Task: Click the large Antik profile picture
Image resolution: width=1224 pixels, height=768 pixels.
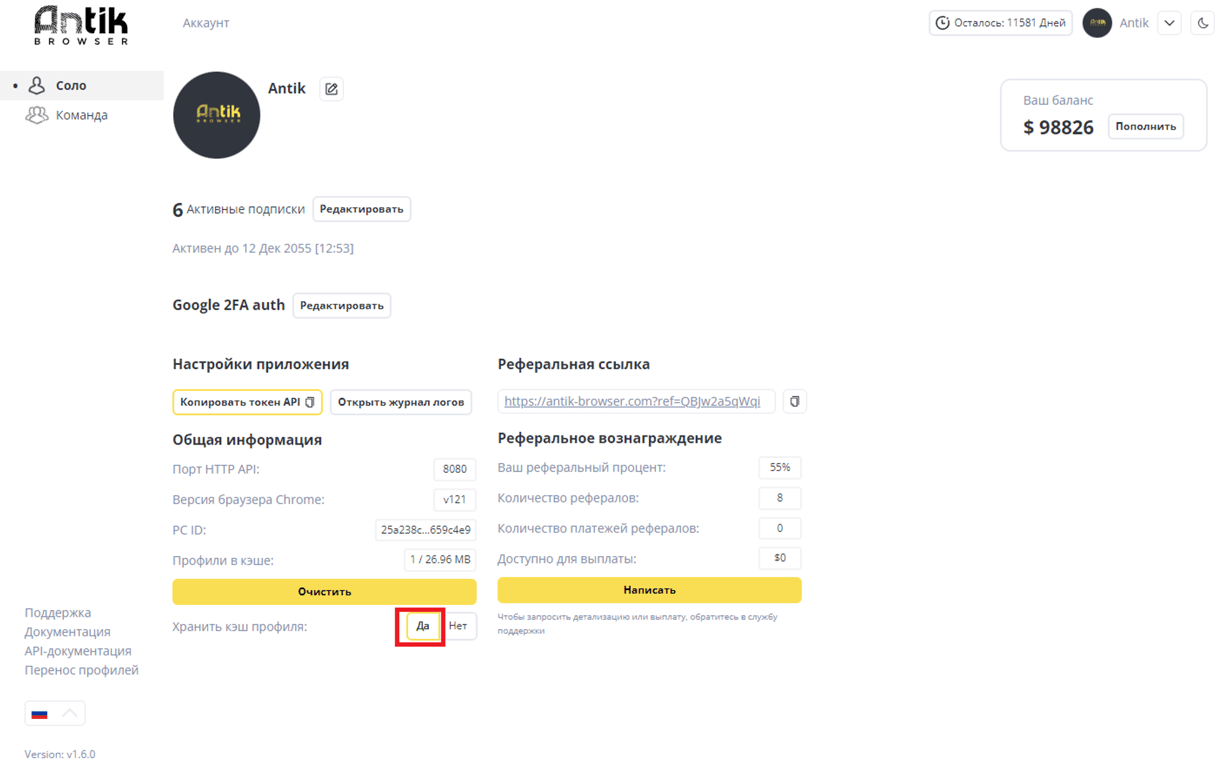Action: pos(217,115)
